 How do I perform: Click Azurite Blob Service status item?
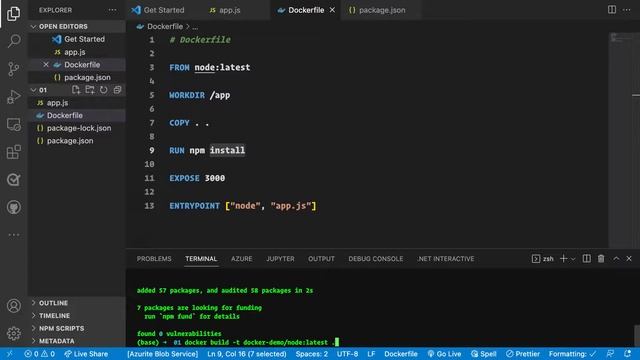pos(162,353)
